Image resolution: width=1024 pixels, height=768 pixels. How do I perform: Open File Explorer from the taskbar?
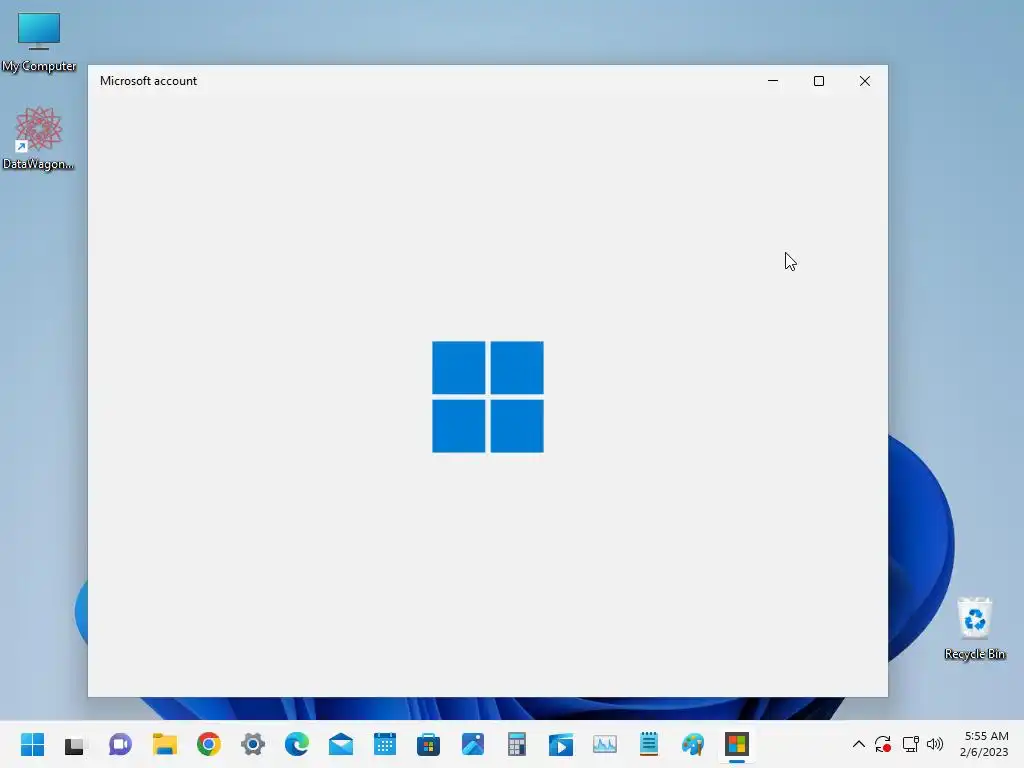(165, 744)
